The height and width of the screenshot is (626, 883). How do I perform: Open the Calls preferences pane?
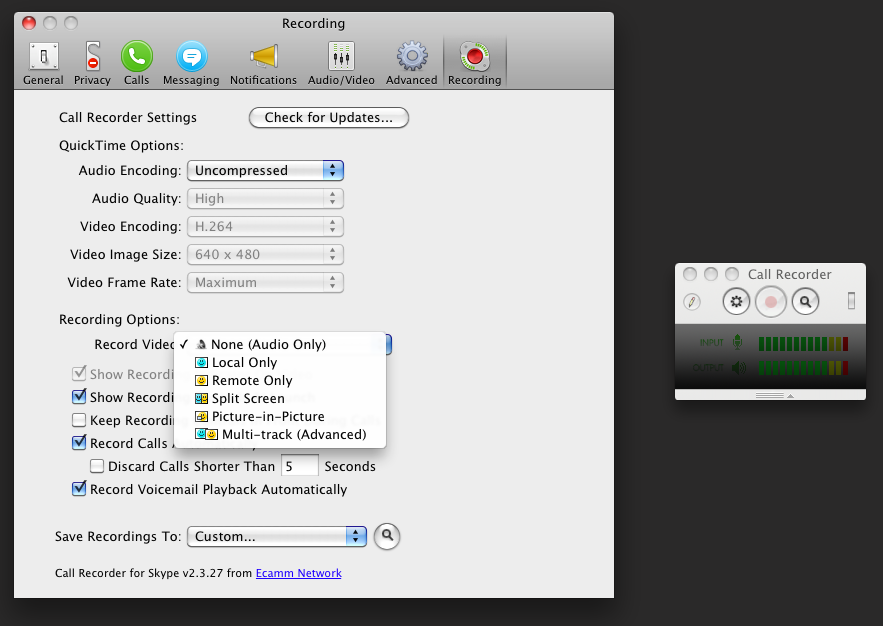[137, 64]
